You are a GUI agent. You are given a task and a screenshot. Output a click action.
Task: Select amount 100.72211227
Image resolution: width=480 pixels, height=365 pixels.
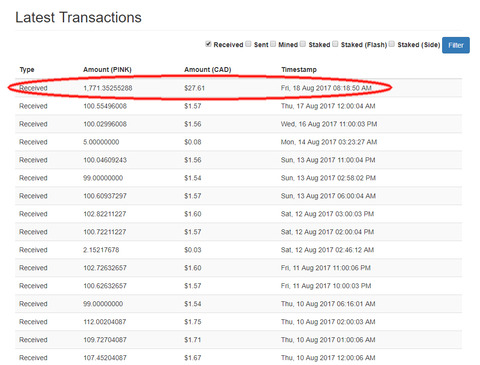(105, 232)
